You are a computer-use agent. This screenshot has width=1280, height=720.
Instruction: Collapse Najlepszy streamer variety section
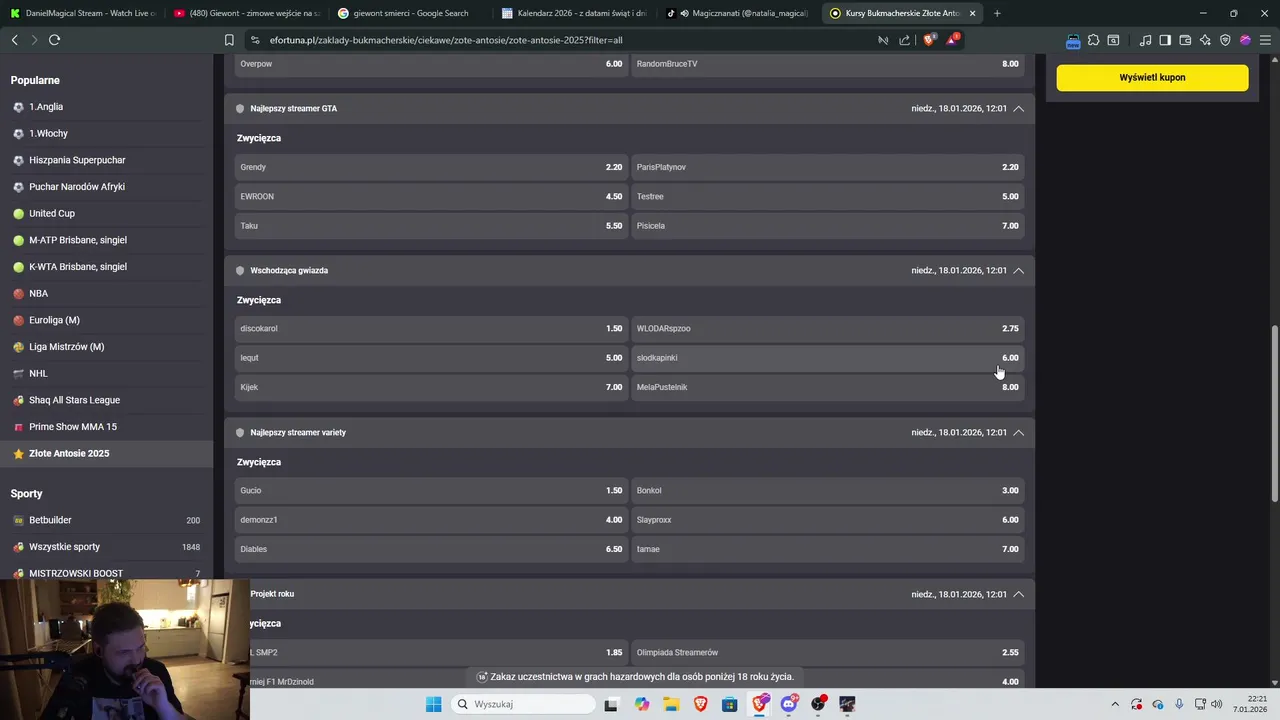click(x=1018, y=432)
